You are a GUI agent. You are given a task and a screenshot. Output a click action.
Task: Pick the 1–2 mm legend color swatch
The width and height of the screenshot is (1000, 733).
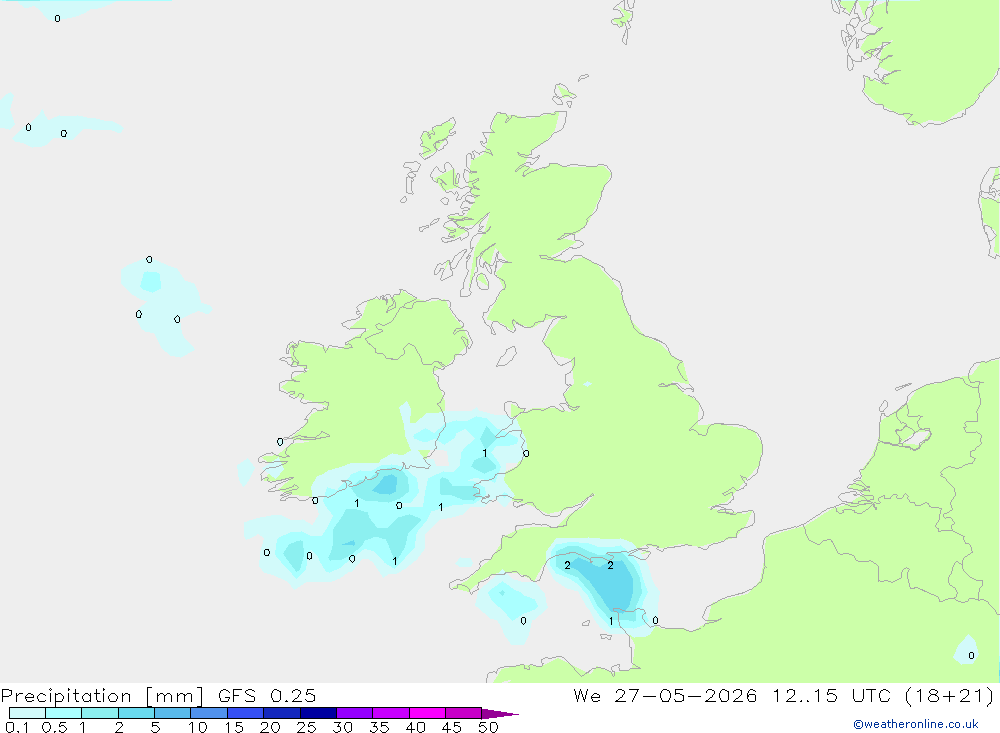(100, 713)
